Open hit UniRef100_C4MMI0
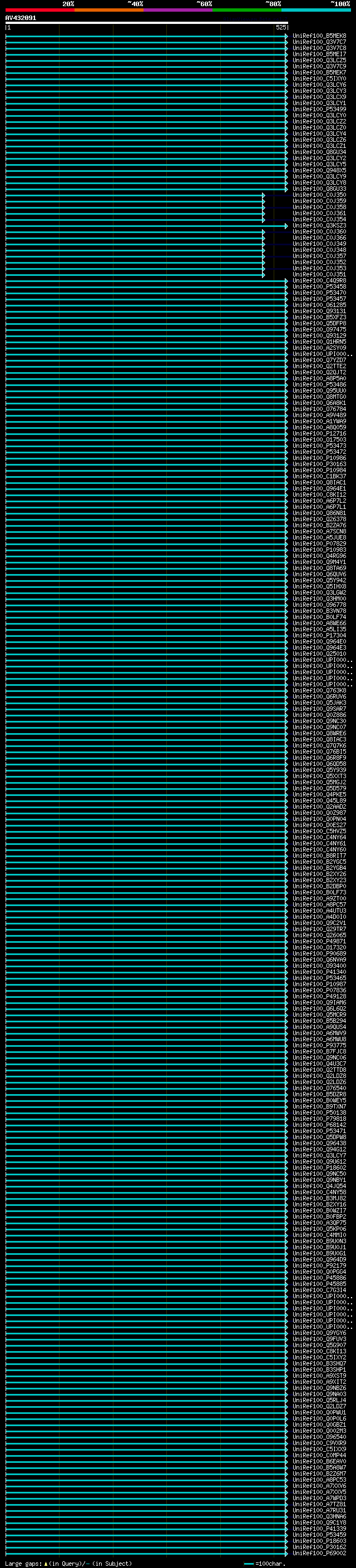356x1568 pixels. [x=319, y=1235]
